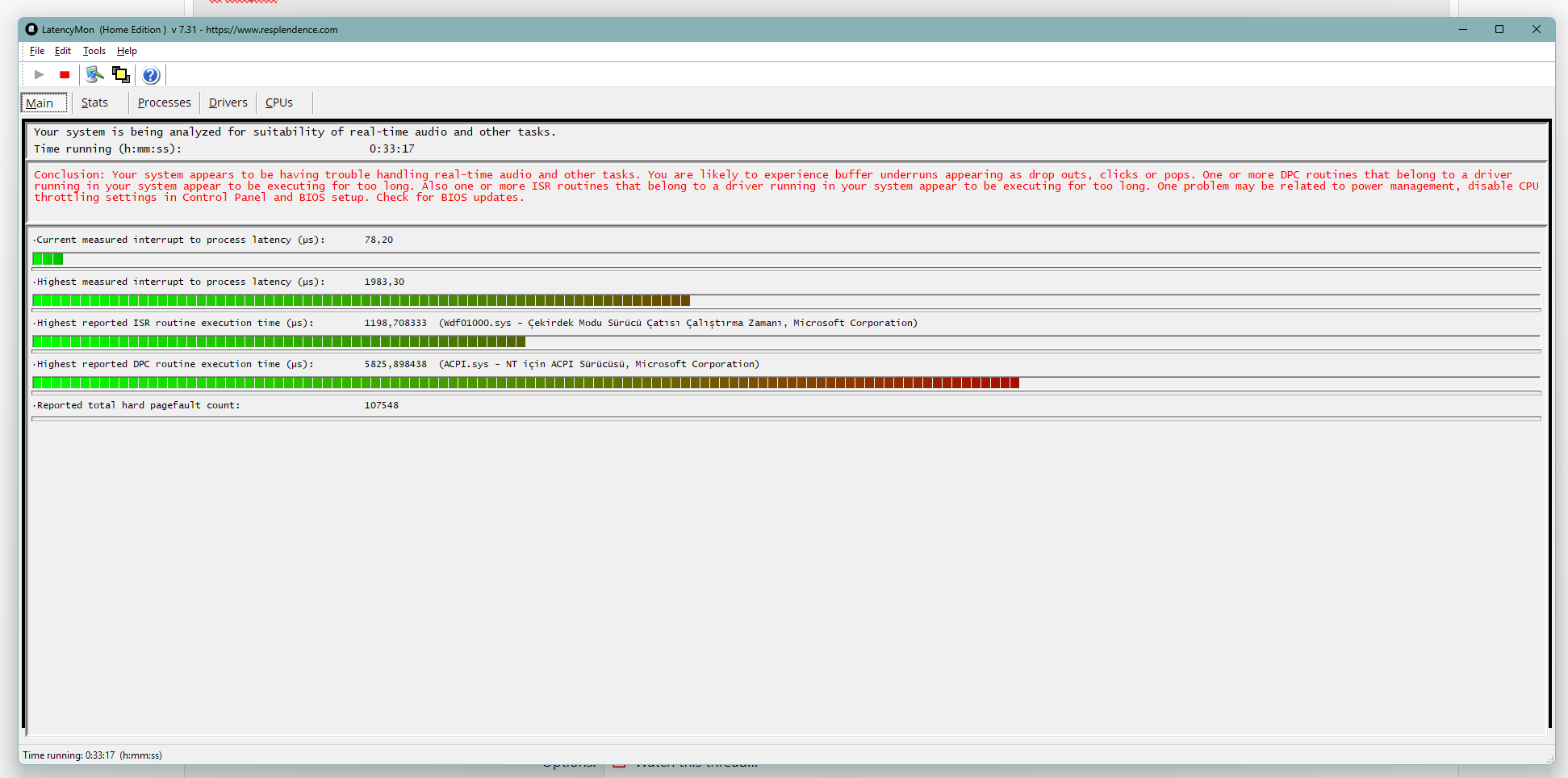Click the highest interrupt latency progress bar

786,301
